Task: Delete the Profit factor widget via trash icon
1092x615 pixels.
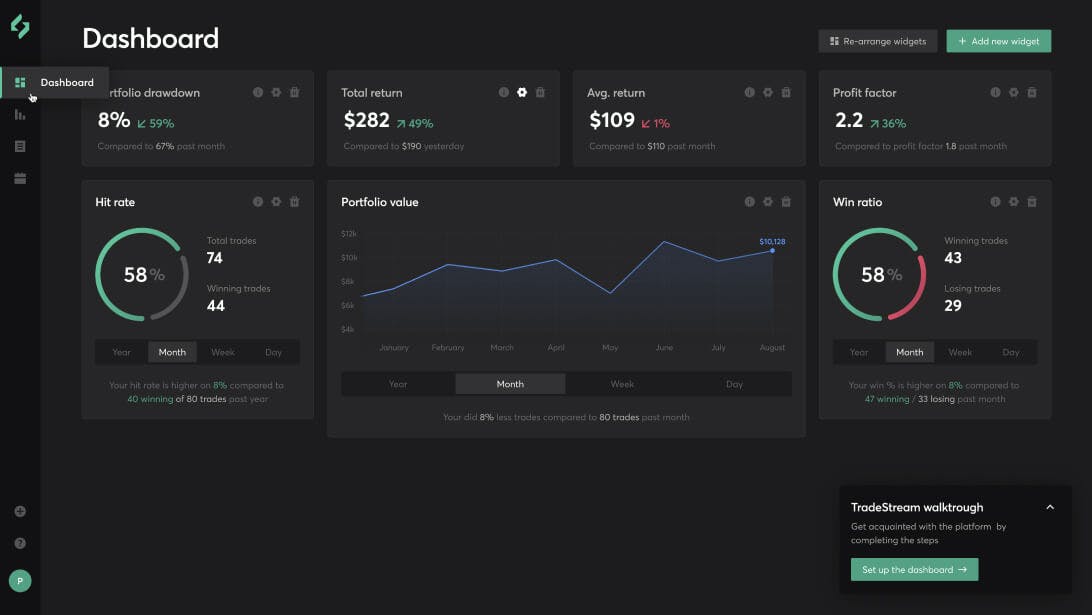Action: point(1032,92)
